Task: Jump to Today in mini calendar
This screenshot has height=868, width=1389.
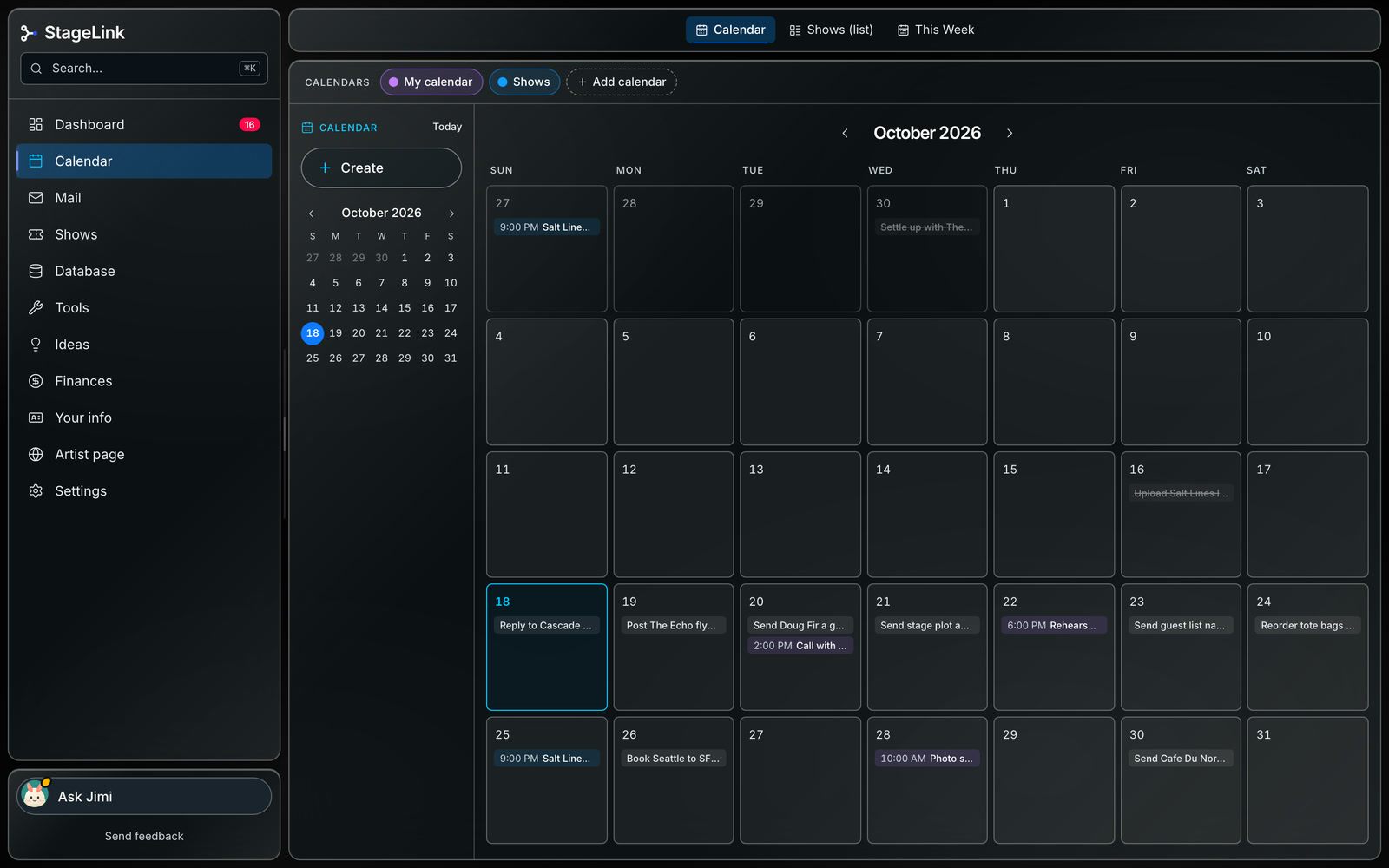Action: 447,127
